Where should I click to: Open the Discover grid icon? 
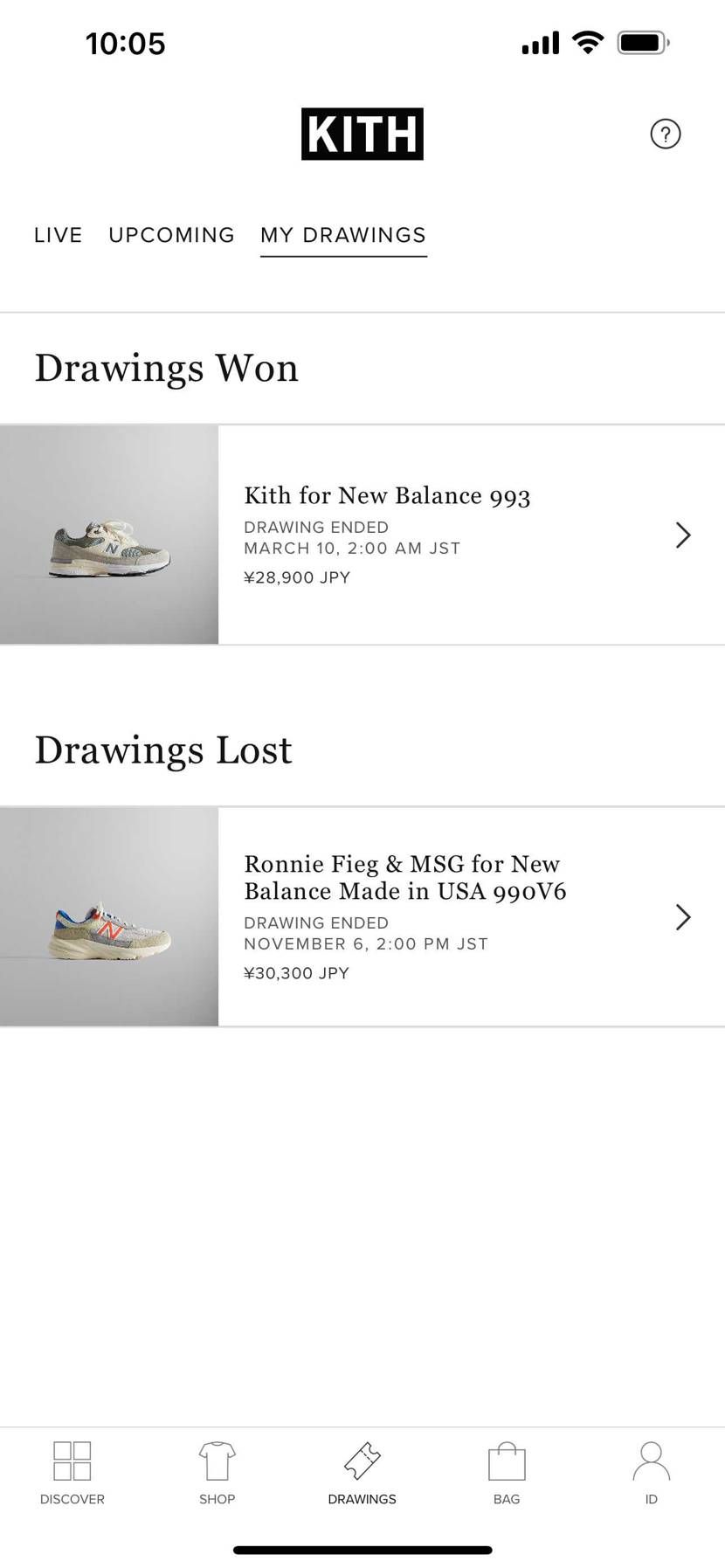[x=72, y=1461]
